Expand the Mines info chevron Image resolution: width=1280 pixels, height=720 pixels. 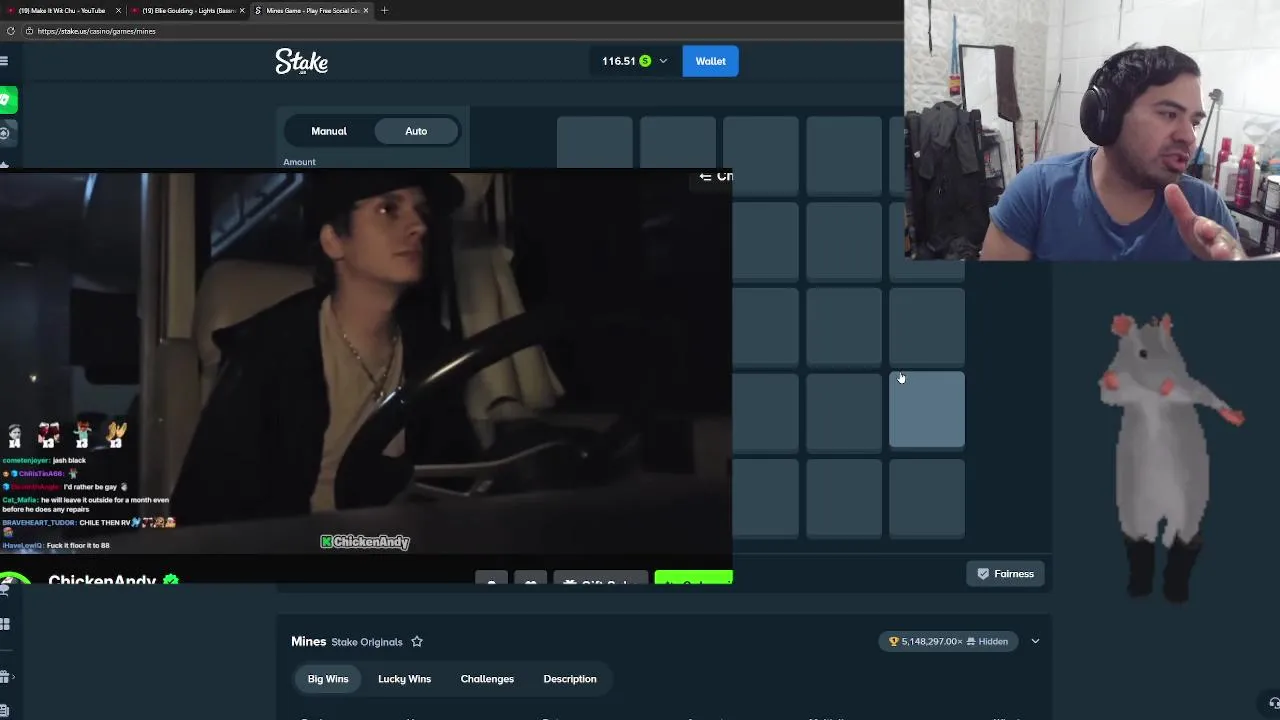pyautogui.click(x=1035, y=641)
